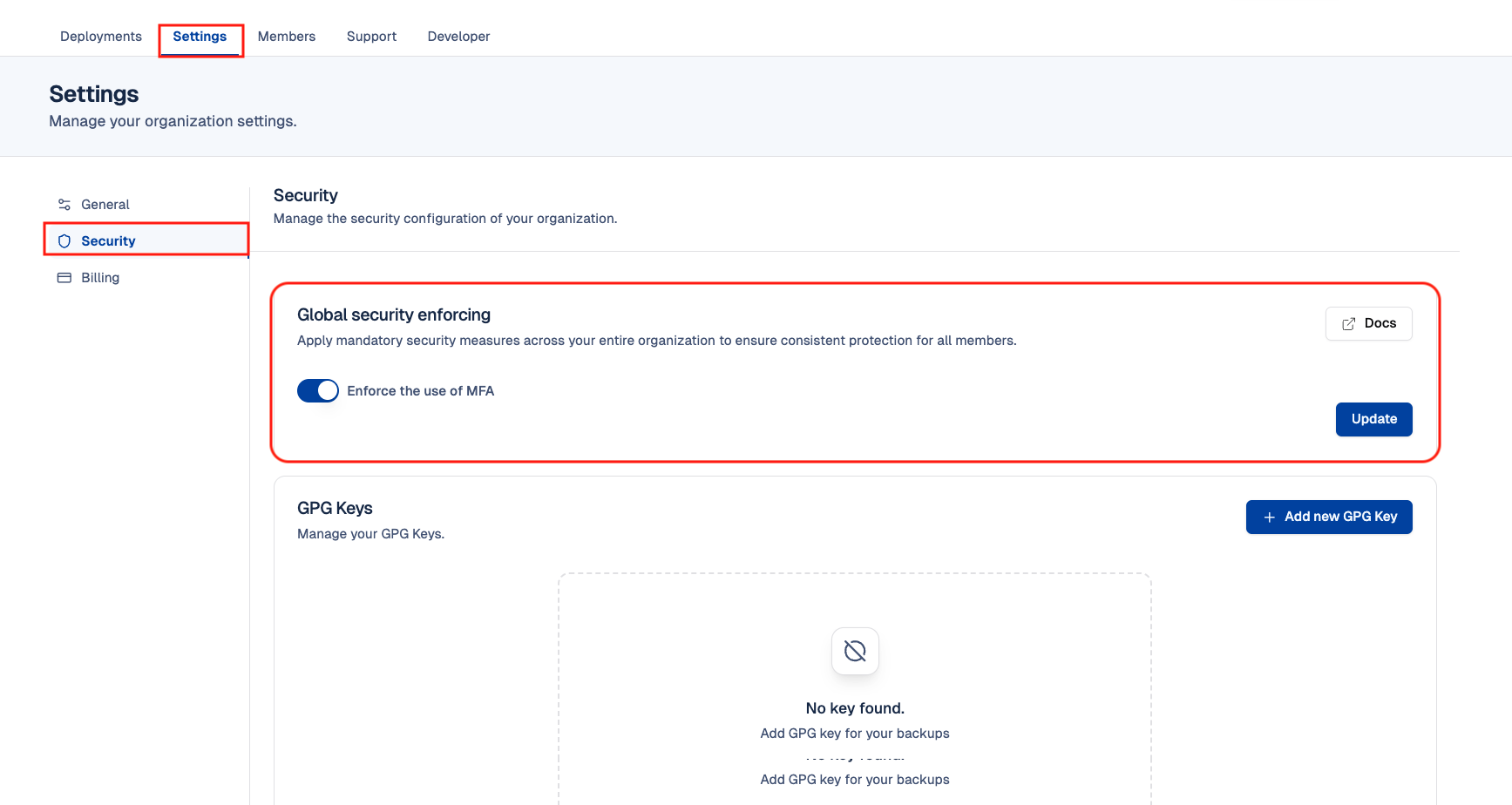Select the Security label in settings sidebar
Screen dimensions: 1512x805
tap(108, 241)
